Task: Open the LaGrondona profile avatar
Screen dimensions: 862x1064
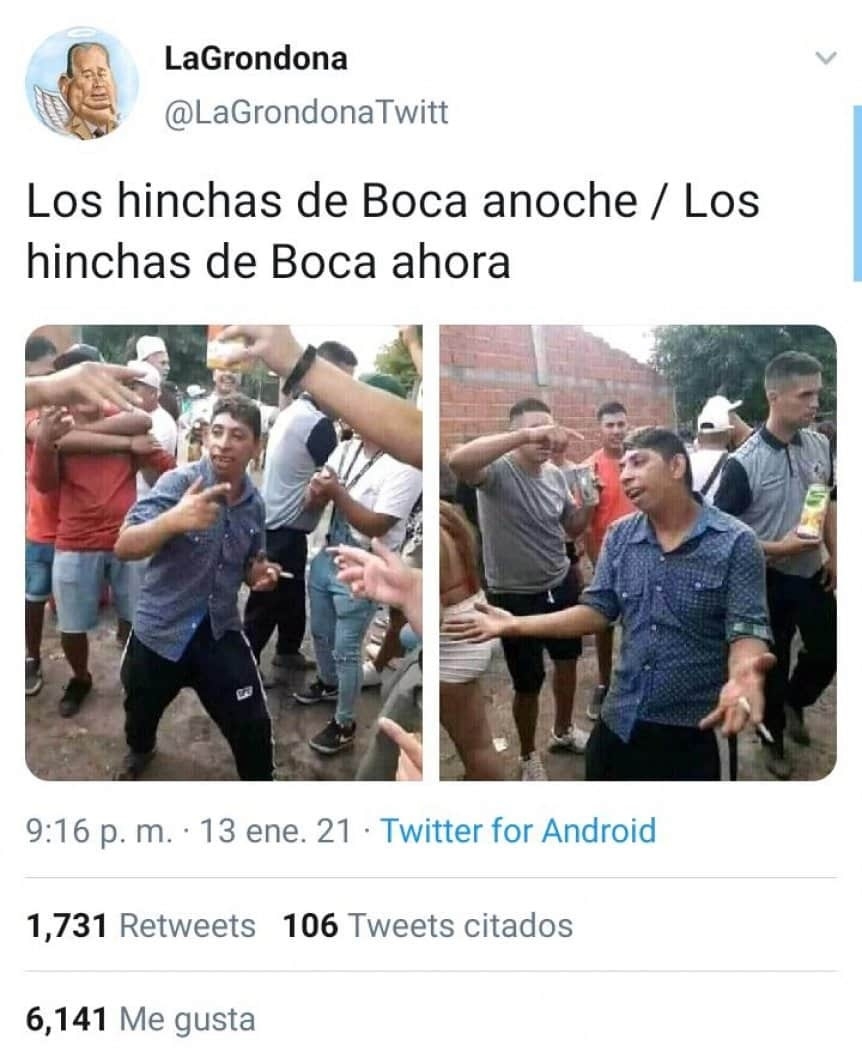Action: point(82,84)
